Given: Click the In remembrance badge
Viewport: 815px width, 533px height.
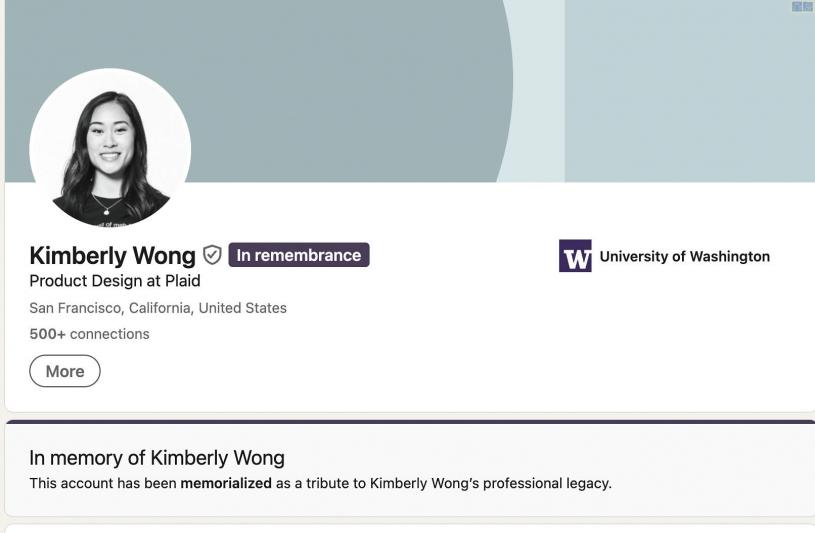Looking at the screenshot, I should (x=299, y=255).
